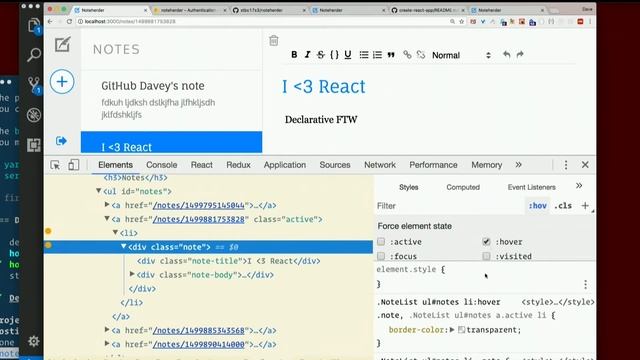Open the DevTools three-dot customize menu
This screenshot has width=640, height=360.
coord(566,165)
